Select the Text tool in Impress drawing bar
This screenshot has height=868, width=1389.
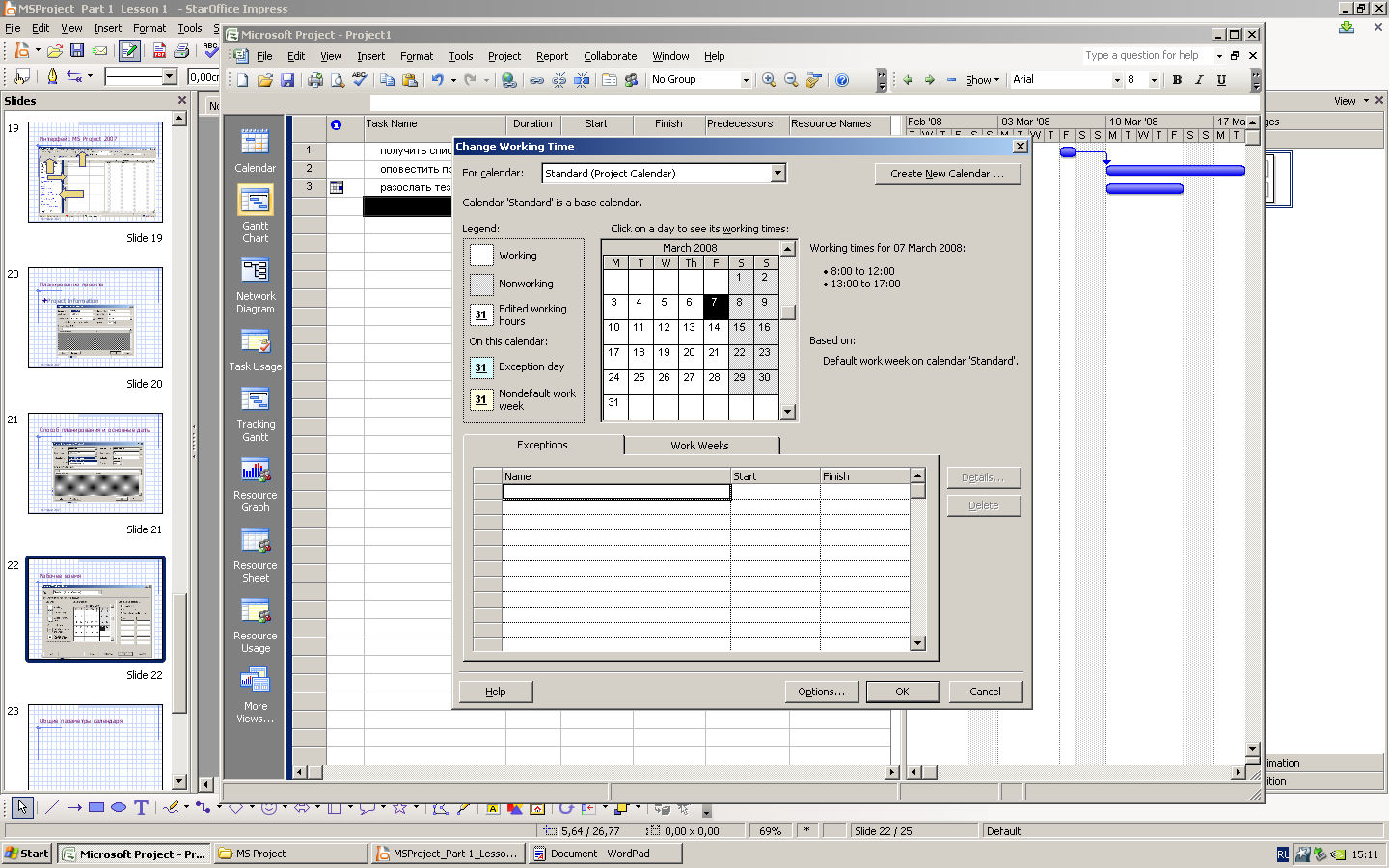click(x=141, y=808)
